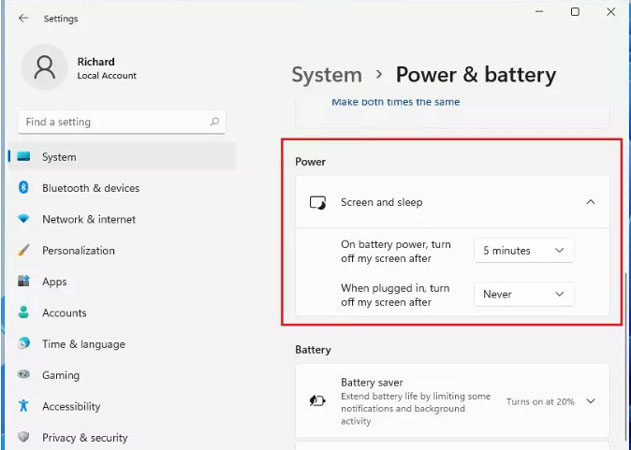This screenshot has width=631, height=450.
Task: Click the Personalization paintbrush icon
Action: click(24, 251)
